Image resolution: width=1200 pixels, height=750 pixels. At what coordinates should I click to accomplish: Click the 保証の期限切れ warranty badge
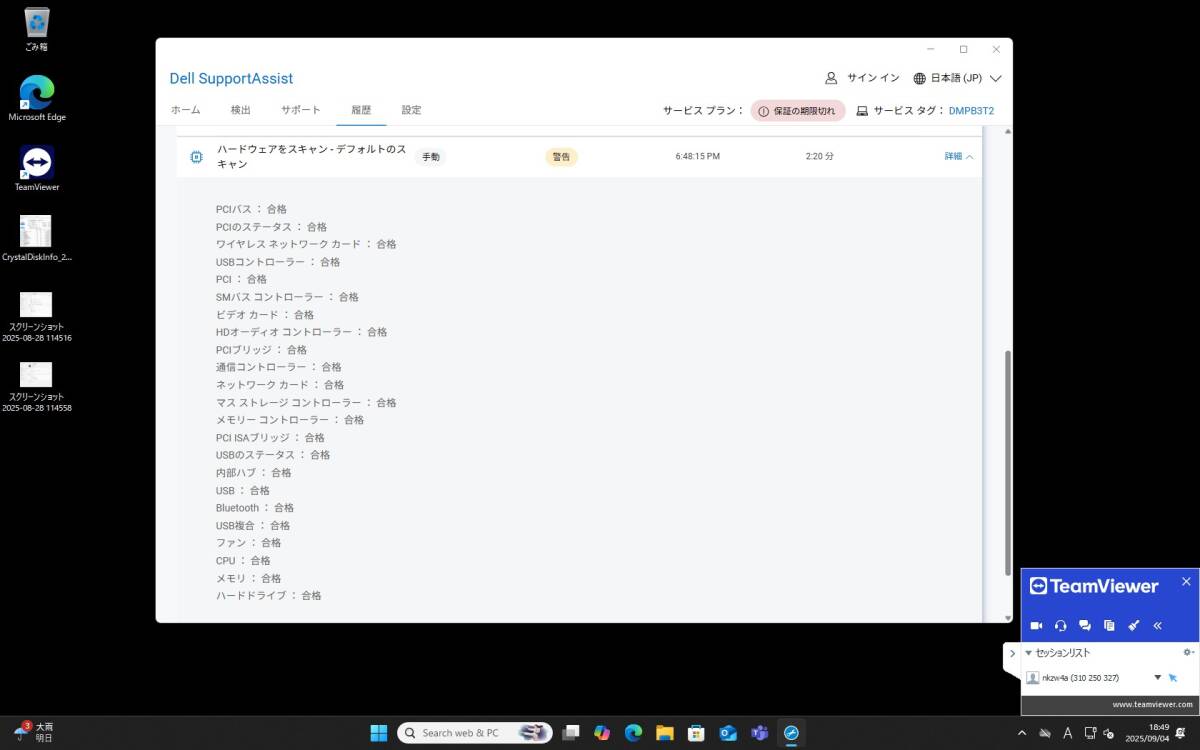[x=798, y=111]
